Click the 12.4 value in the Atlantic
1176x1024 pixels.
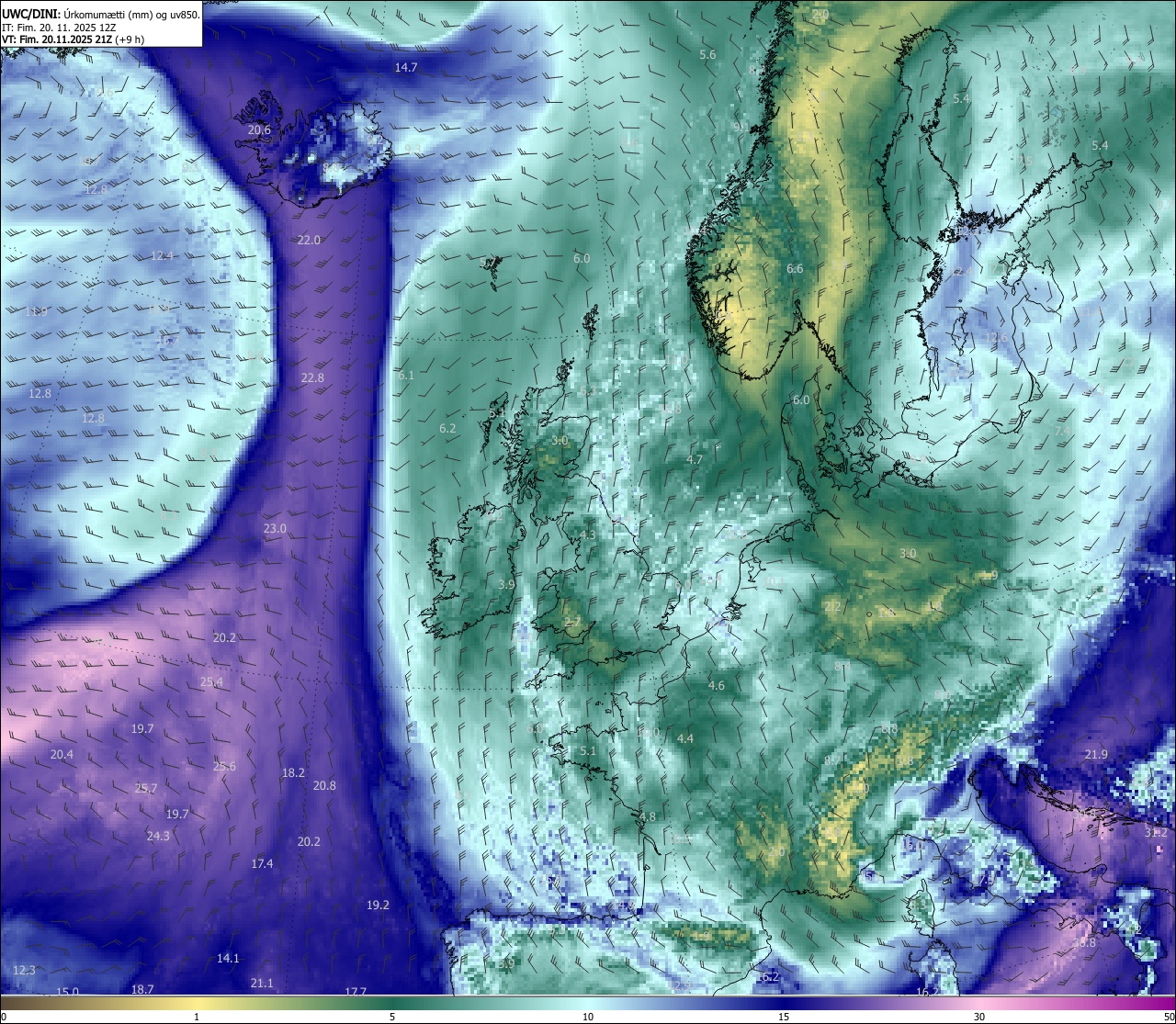pyautogui.click(x=162, y=256)
